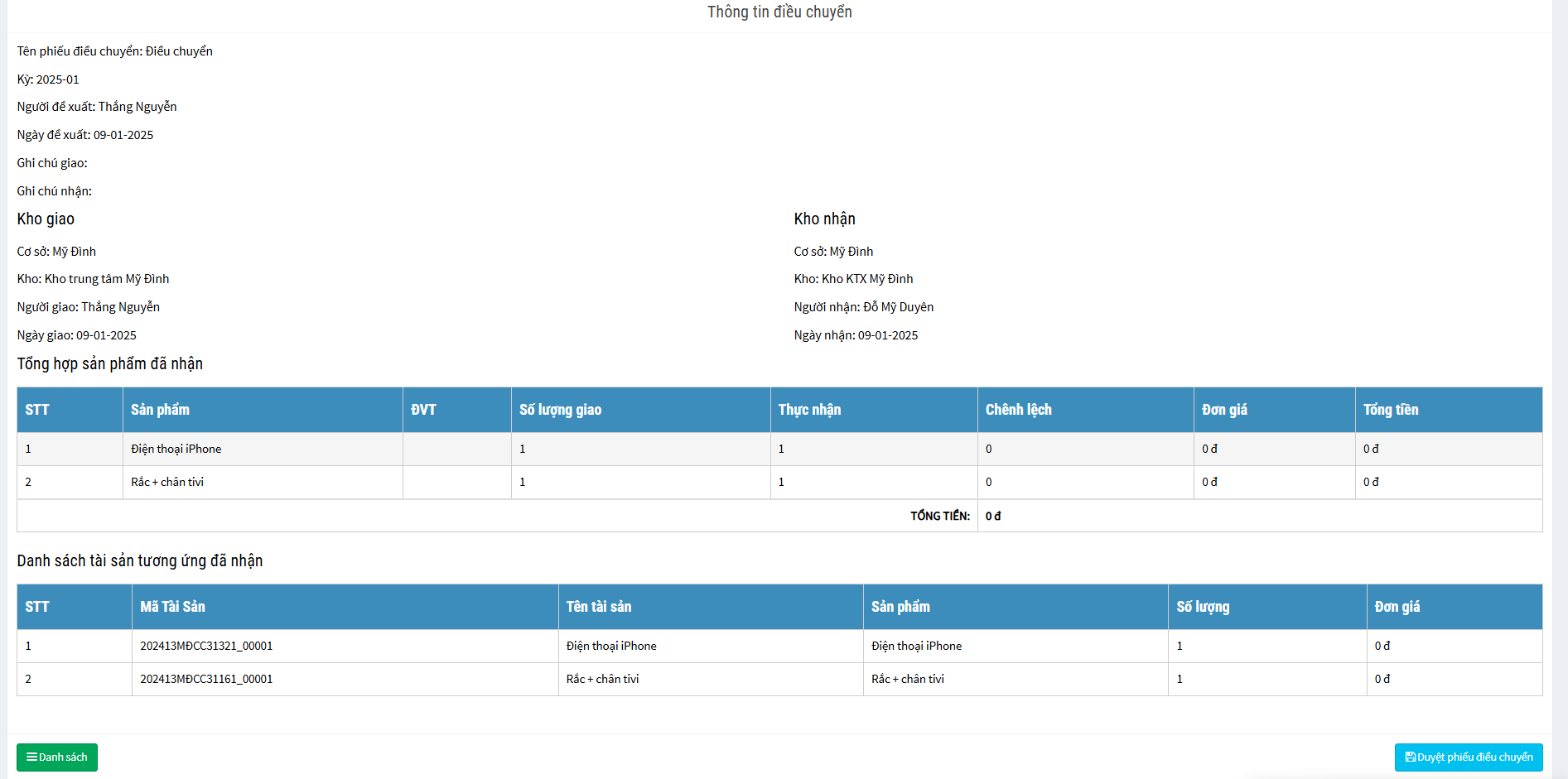Click the Thông tin điều chuyển page title
1568x779 pixels.
(x=779, y=12)
